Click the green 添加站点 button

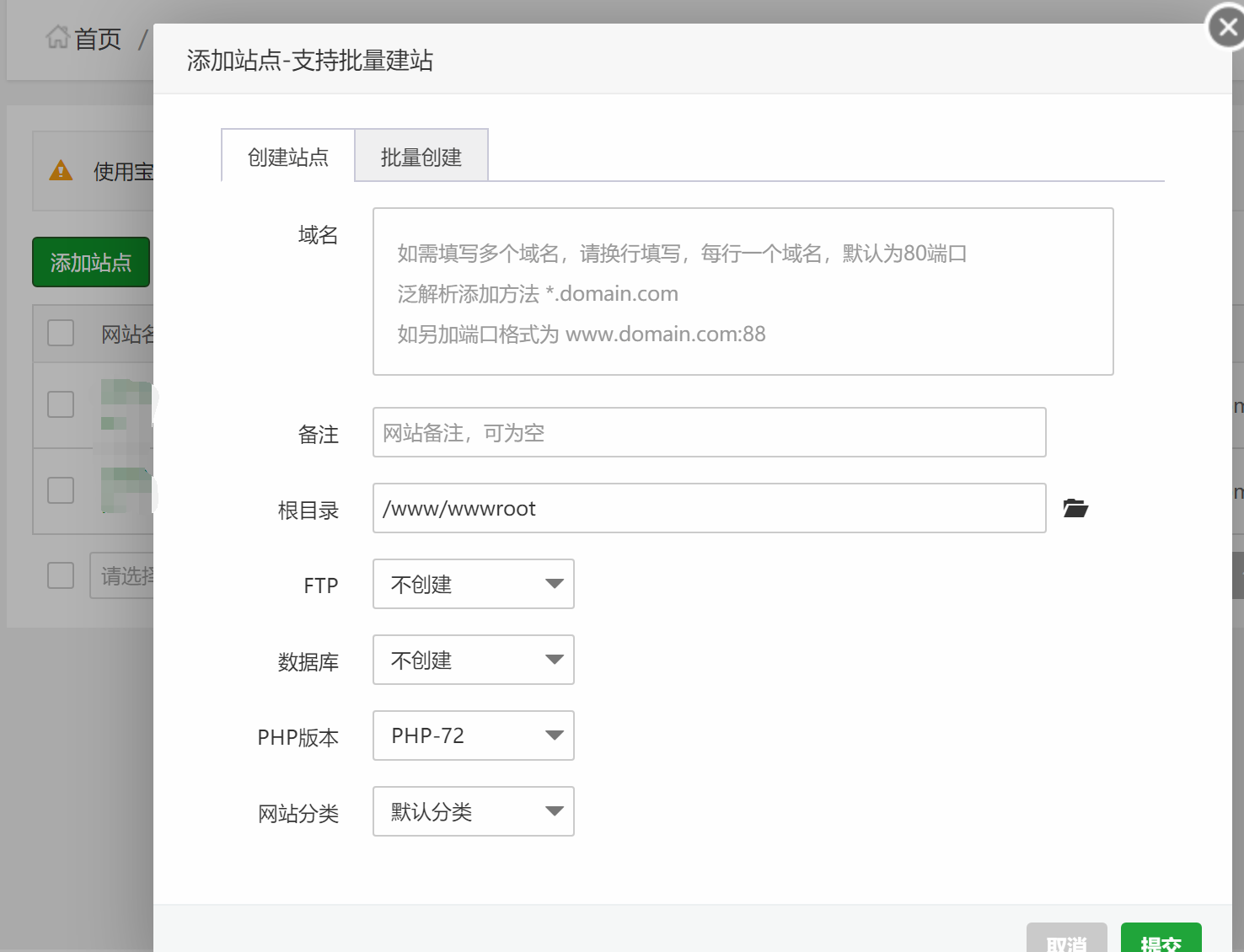(91, 262)
